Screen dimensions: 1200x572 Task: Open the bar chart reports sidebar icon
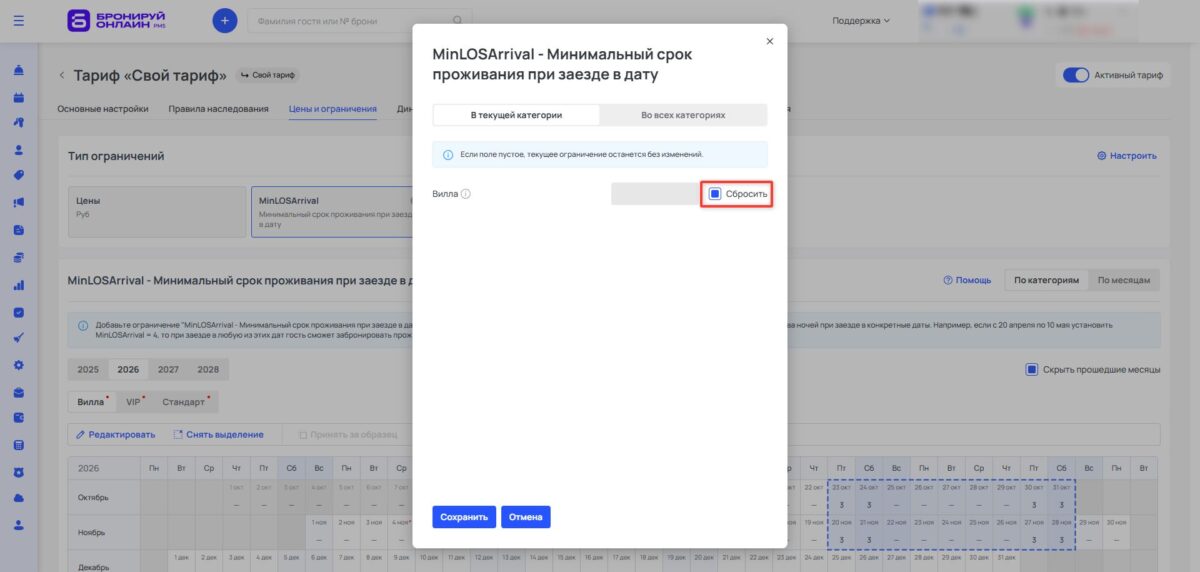pyautogui.click(x=19, y=284)
